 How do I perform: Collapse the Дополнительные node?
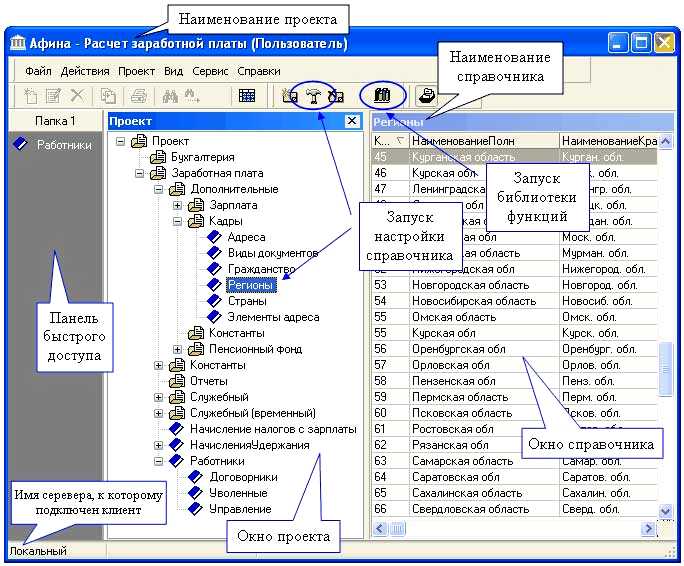tap(158, 189)
